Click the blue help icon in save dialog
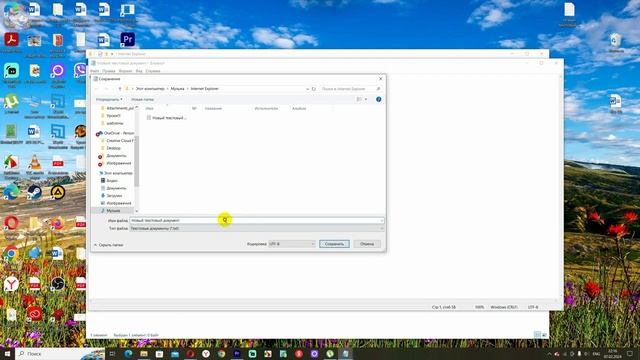 click(x=379, y=99)
